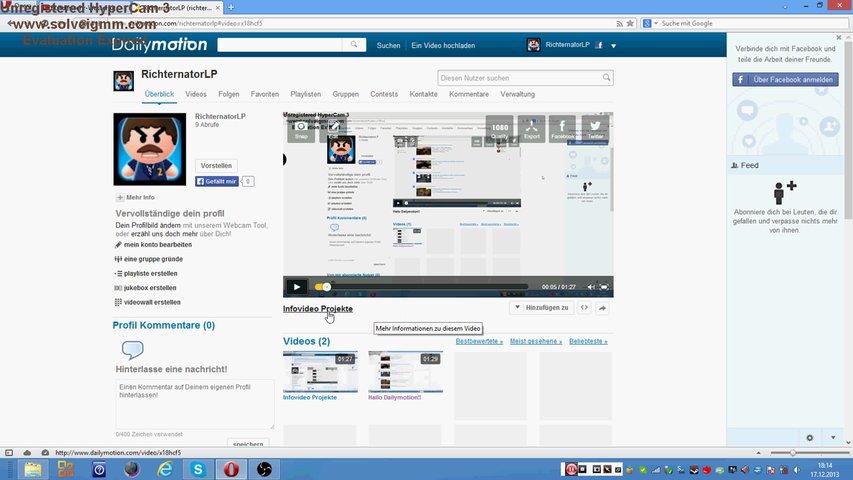Open the Ein Video hochladen link
This screenshot has height=480, width=853.
[x=443, y=46]
